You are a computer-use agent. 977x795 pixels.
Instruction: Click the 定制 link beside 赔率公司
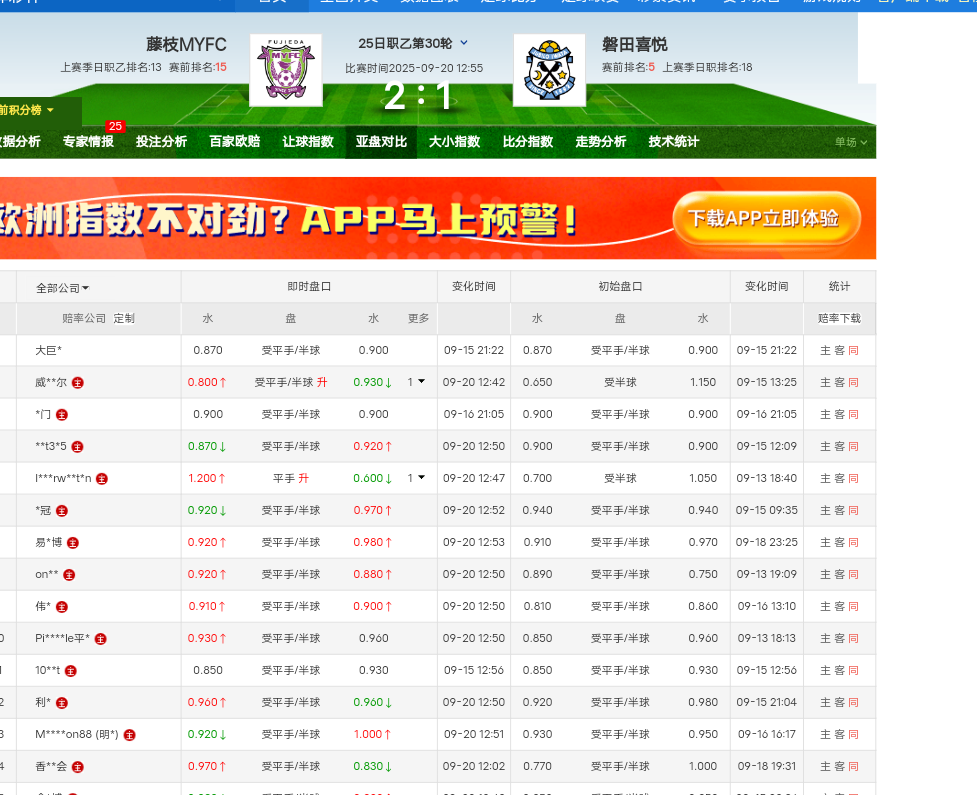pyautogui.click(x=124, y=318)
